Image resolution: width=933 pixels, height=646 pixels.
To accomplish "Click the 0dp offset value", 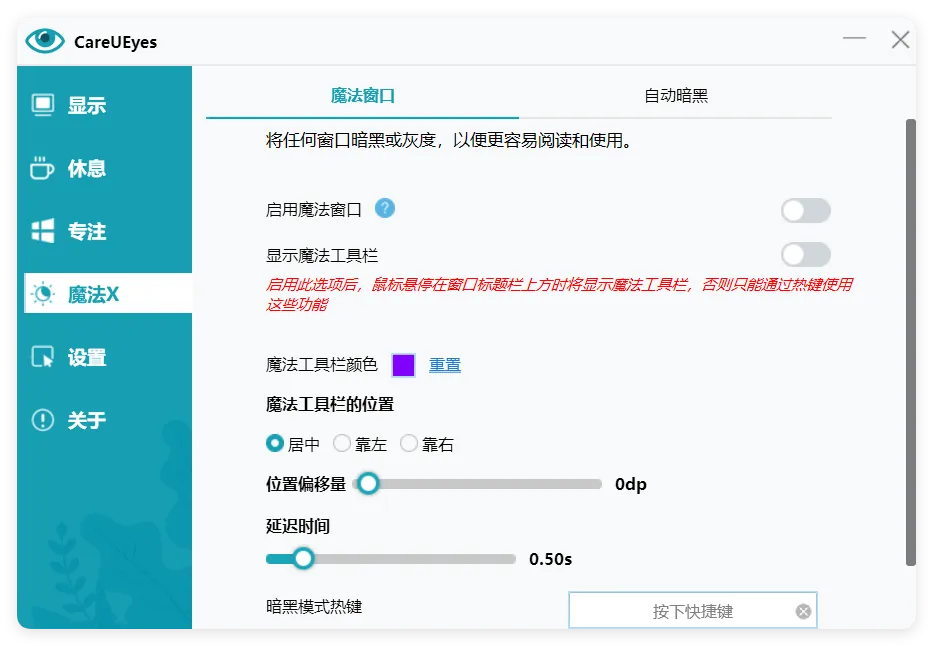I will coord(631,484).
